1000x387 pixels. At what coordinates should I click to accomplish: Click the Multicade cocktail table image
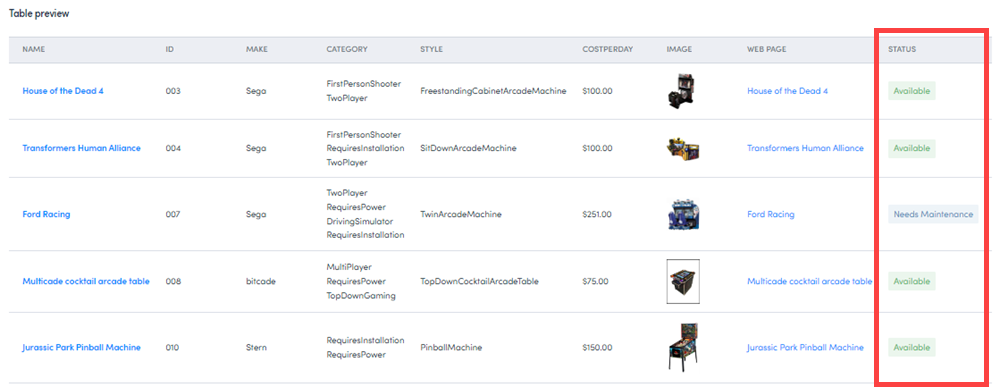[683, 281]
